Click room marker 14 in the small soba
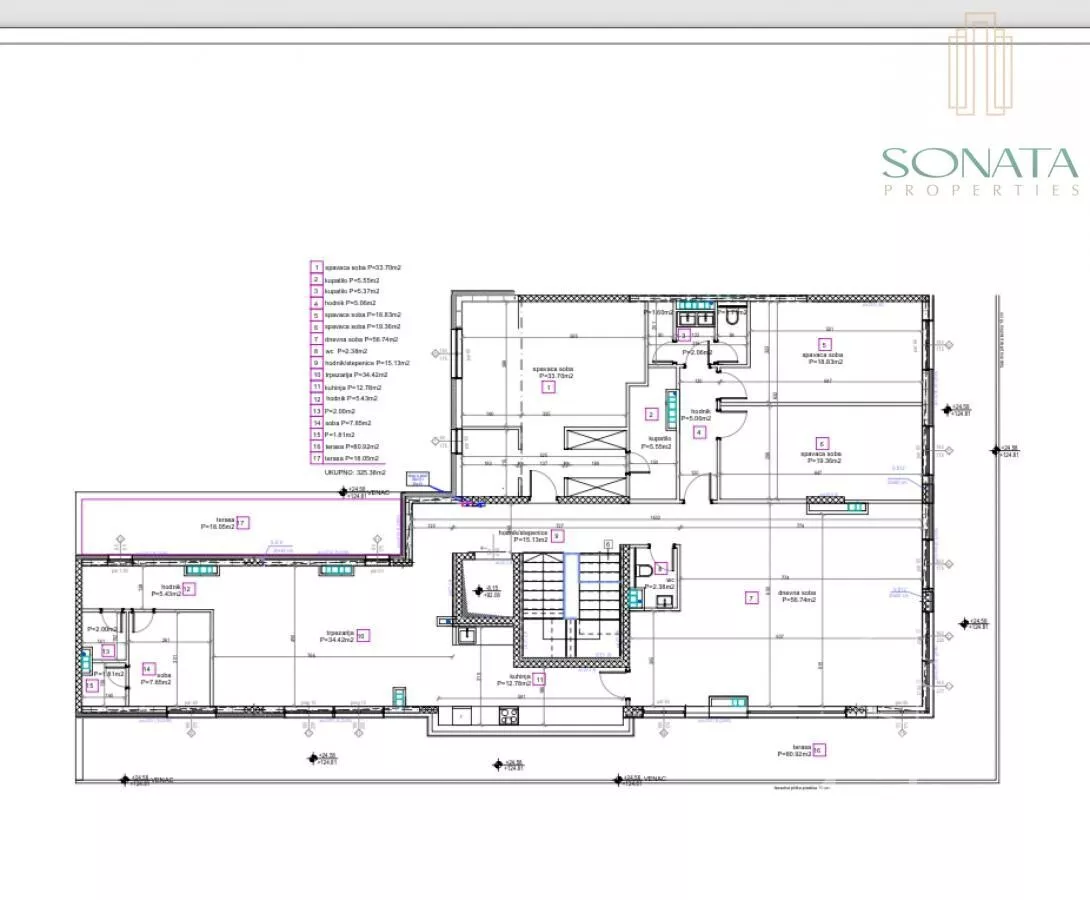The height and width of the screenshot is (900, 1090). point(147,669)
